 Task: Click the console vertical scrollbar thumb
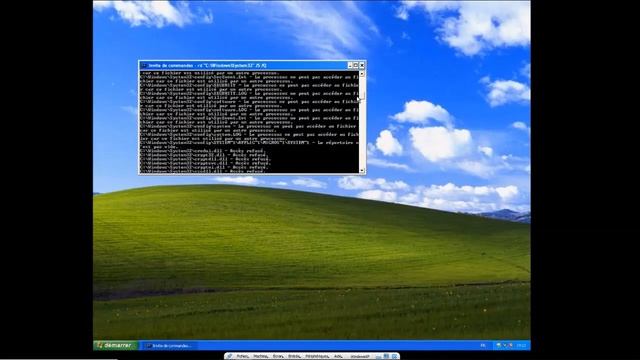362,96
